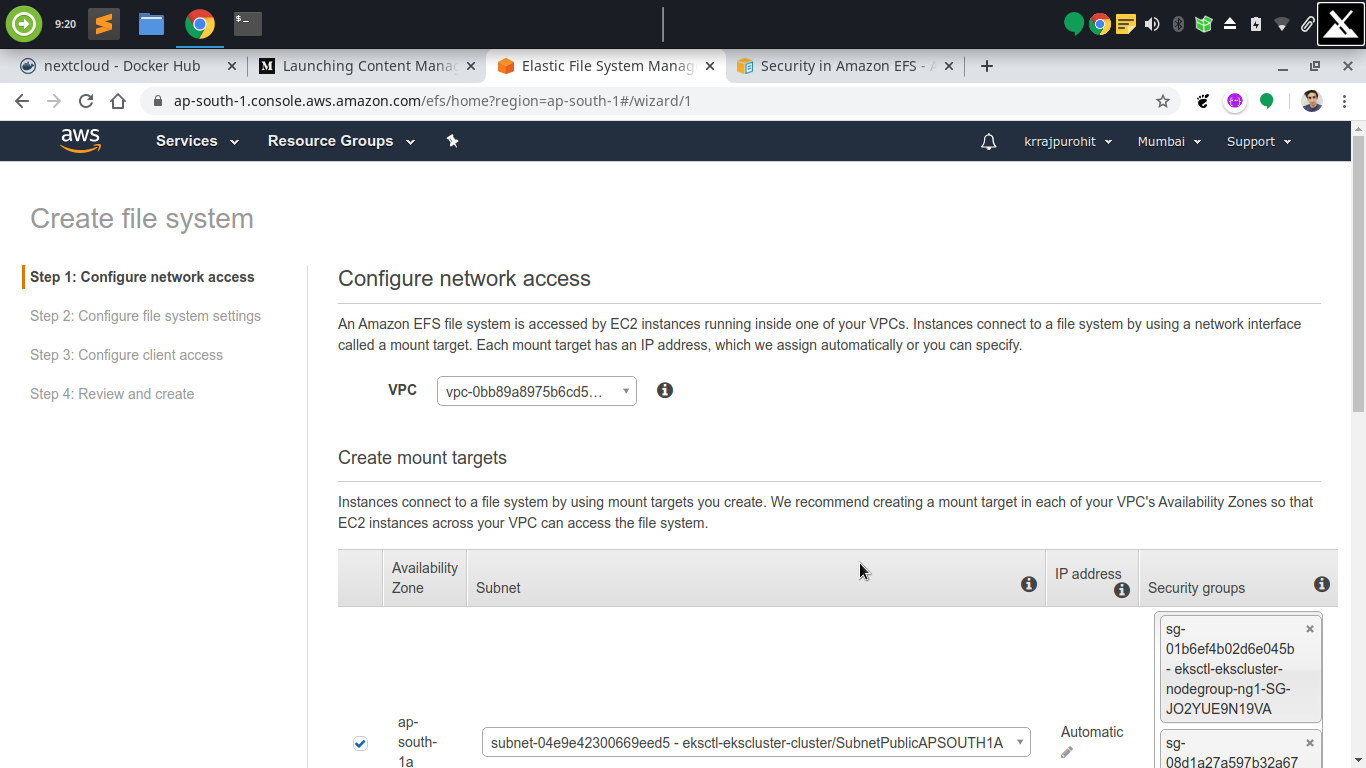Click the Wi-Fi network tray icon
This screenshot has height=768, width=1366.
point(1282,24)
